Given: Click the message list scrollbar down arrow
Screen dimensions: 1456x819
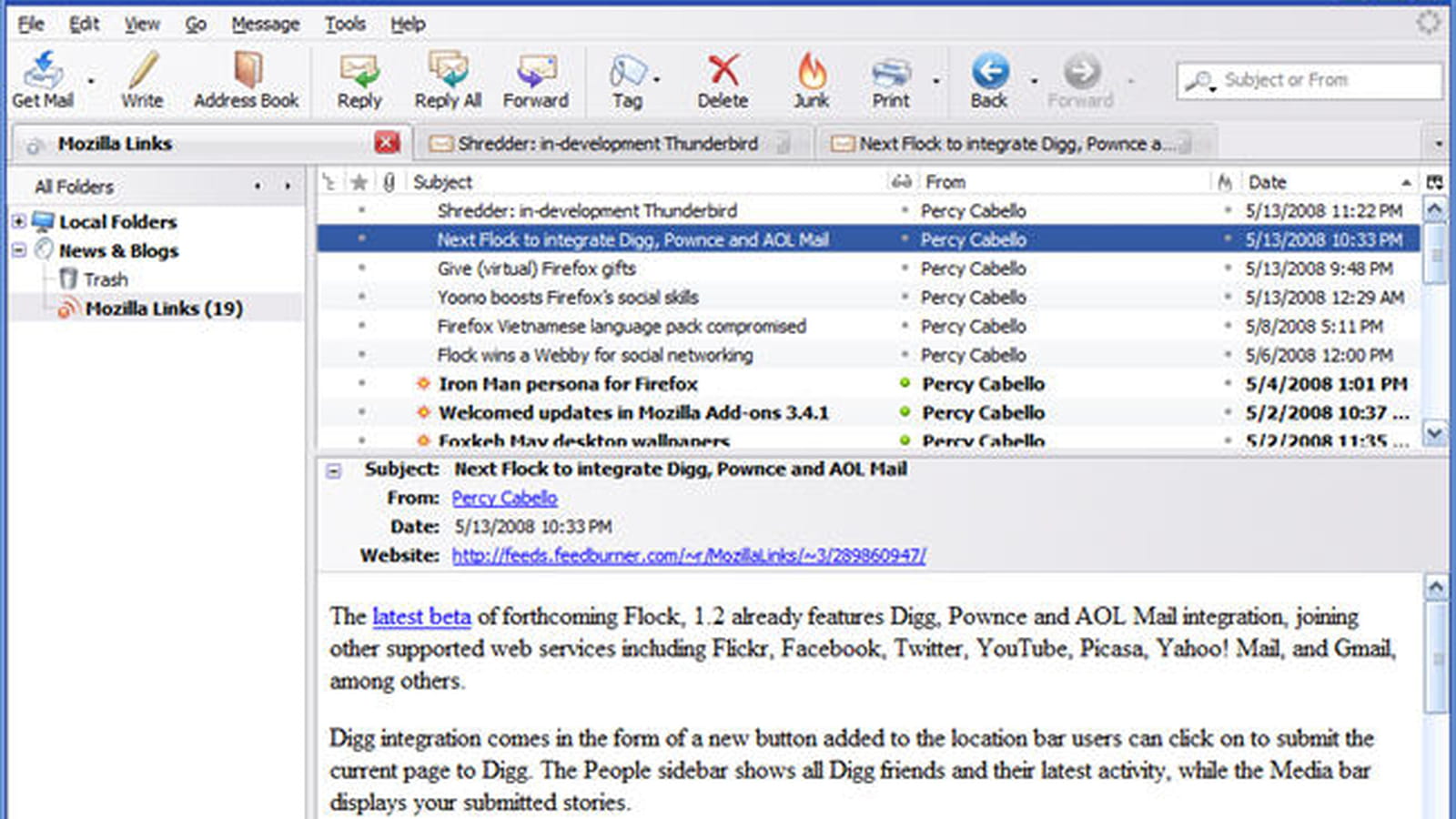Looking at the screenshot, I should [1434, 433].
